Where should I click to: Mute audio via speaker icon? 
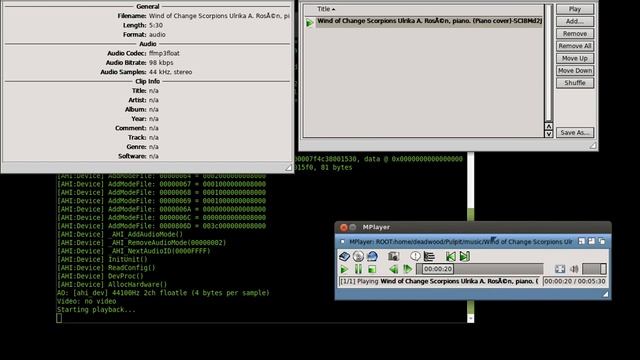point(574,269)
